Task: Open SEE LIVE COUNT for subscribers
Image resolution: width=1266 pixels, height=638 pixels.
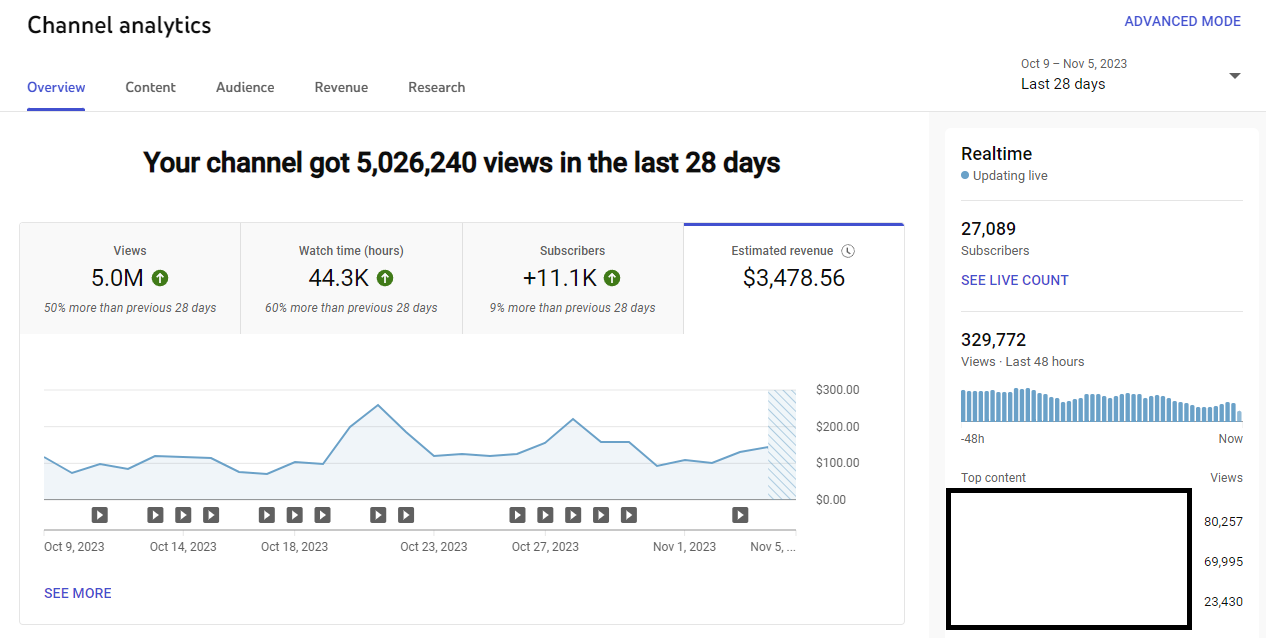Action: [x=1014, y=280]
